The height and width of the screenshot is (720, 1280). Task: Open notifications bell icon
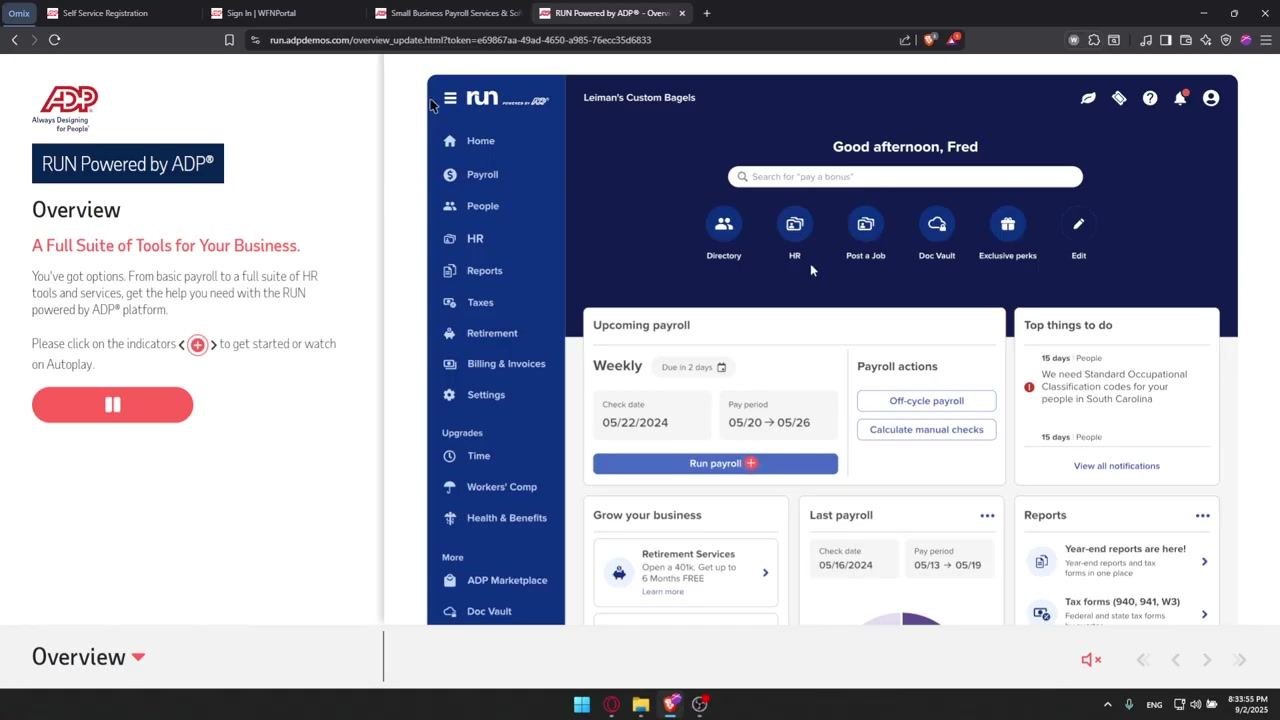(1180, 98)
